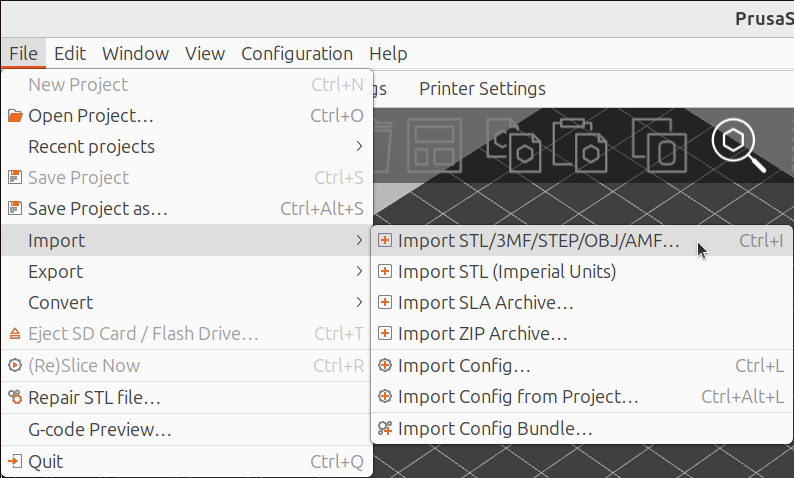This screenshot has height=478, width=794.
Task: Click the Copy toolbar icon
Action: (514, 145)
